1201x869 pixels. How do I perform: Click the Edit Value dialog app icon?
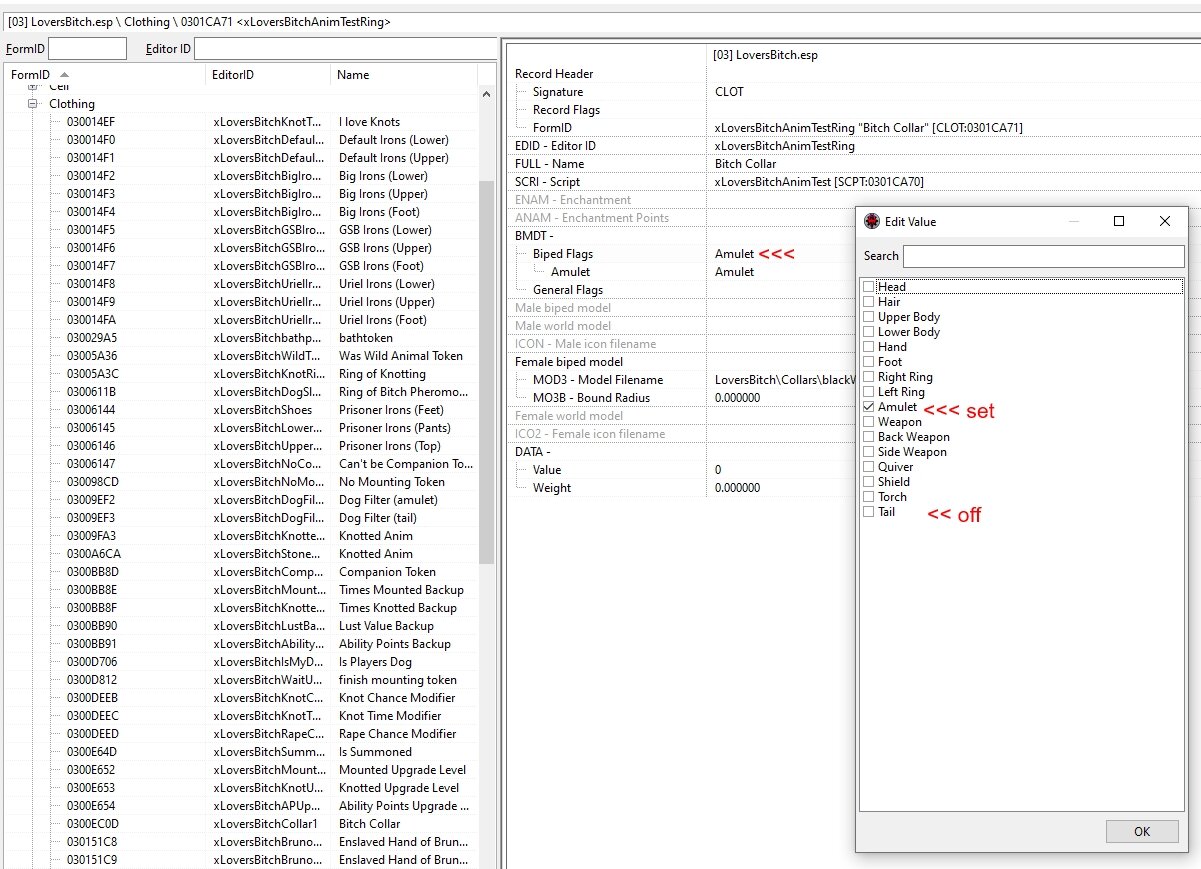[x=871, y=221]
